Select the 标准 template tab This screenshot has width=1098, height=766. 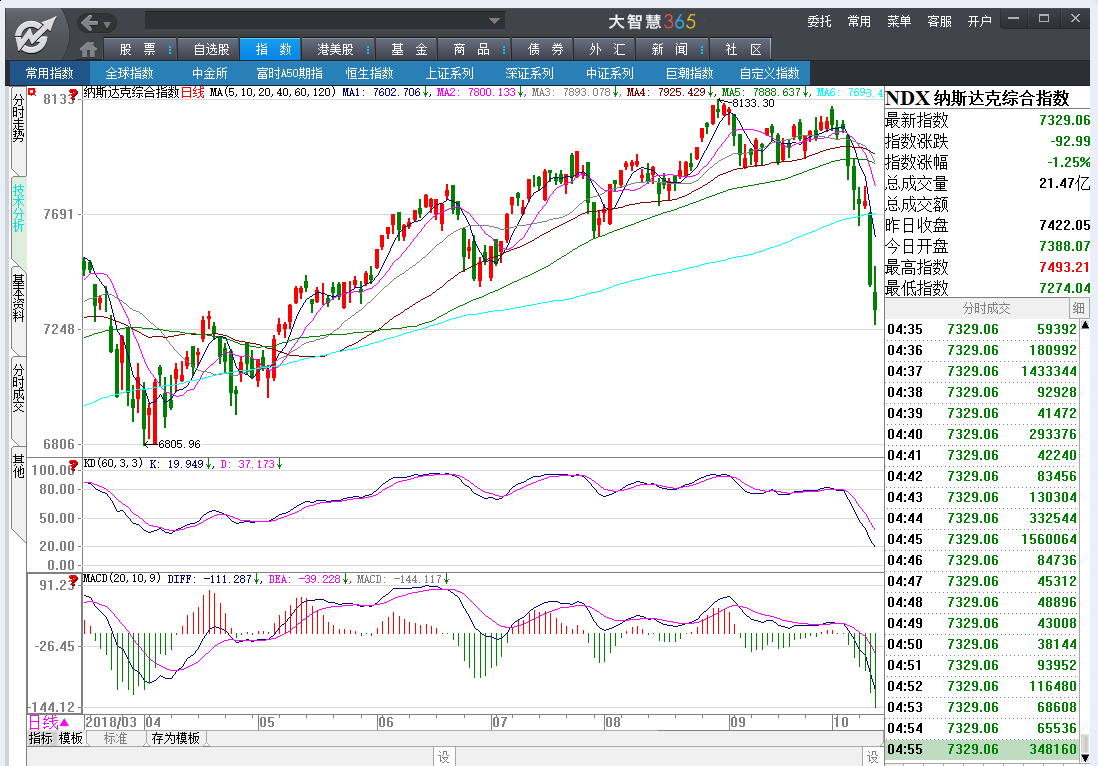(x=116, y=738)
